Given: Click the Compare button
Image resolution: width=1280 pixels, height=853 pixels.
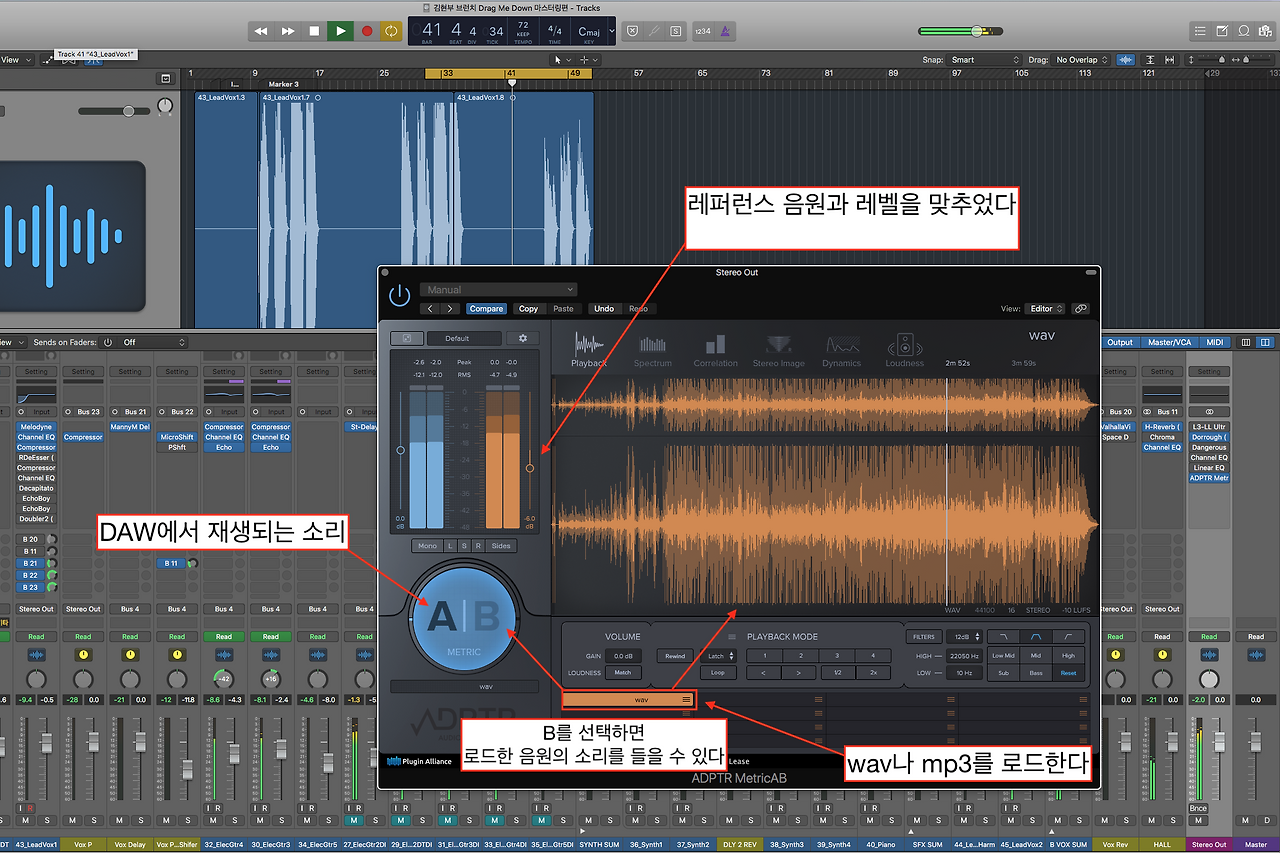Looking at the screenshot, I should click(x=487, y=309).
